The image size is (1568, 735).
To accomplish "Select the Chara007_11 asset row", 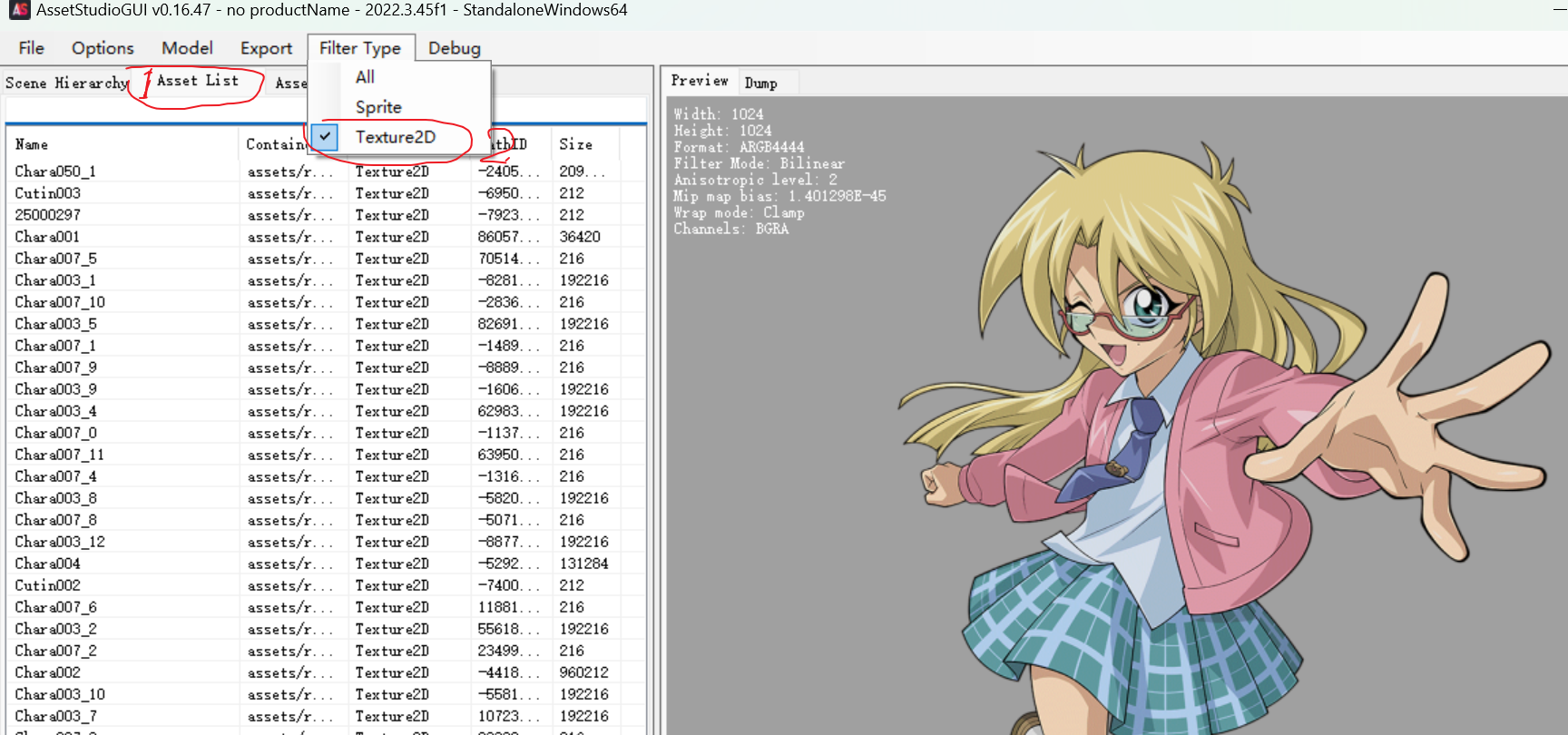I will coord(327,455).
